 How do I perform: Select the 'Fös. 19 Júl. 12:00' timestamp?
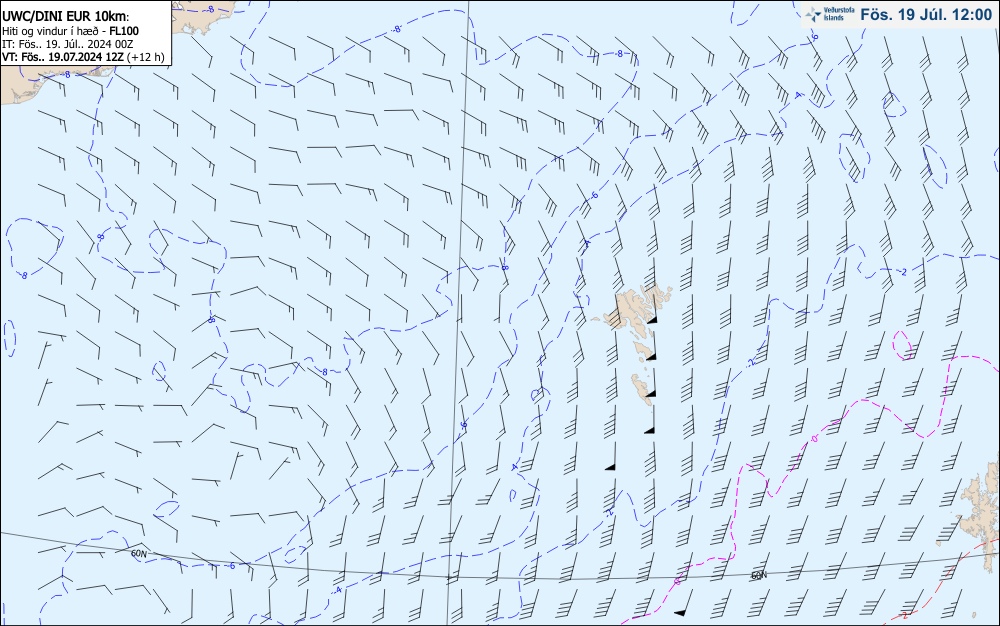[926, 15]
